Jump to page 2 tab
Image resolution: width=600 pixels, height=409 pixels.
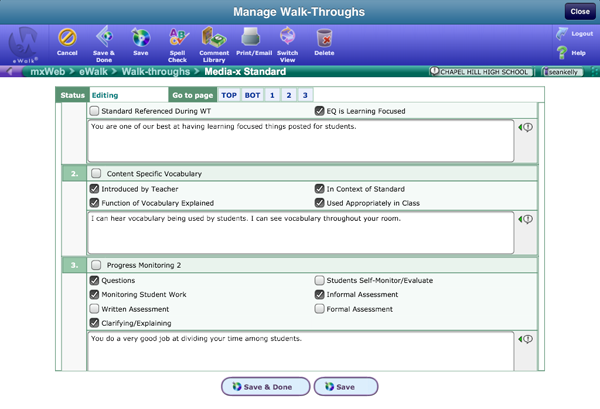(288, 95)
